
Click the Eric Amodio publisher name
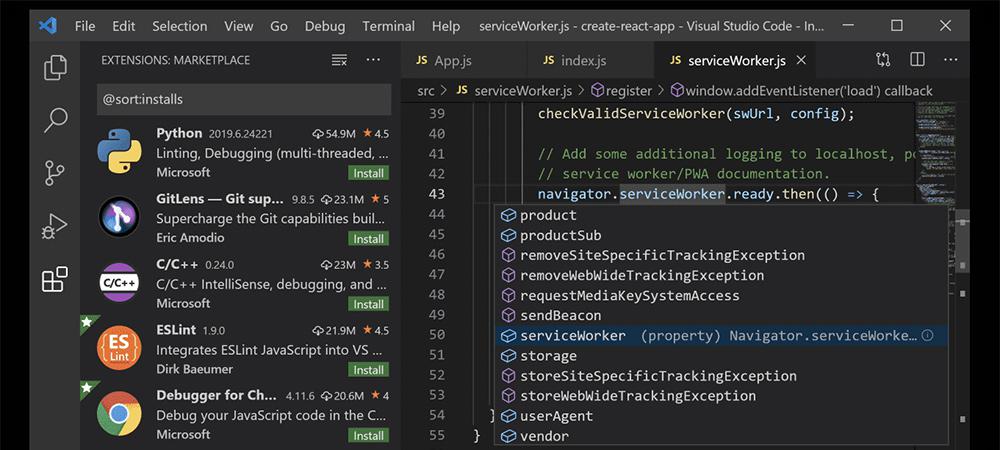point(190,238)
